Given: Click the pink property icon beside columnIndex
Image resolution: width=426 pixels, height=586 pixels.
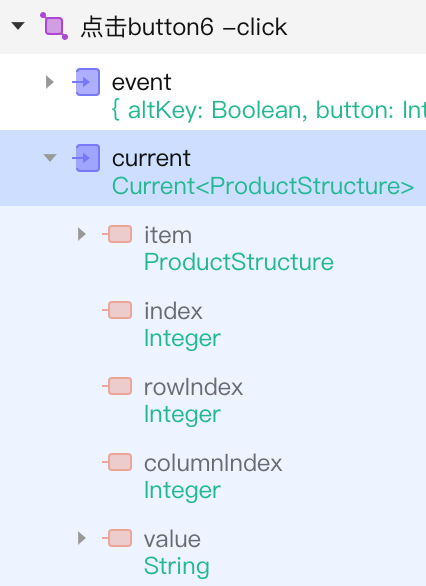Looking at the screenshot, I should coord(117,462).
